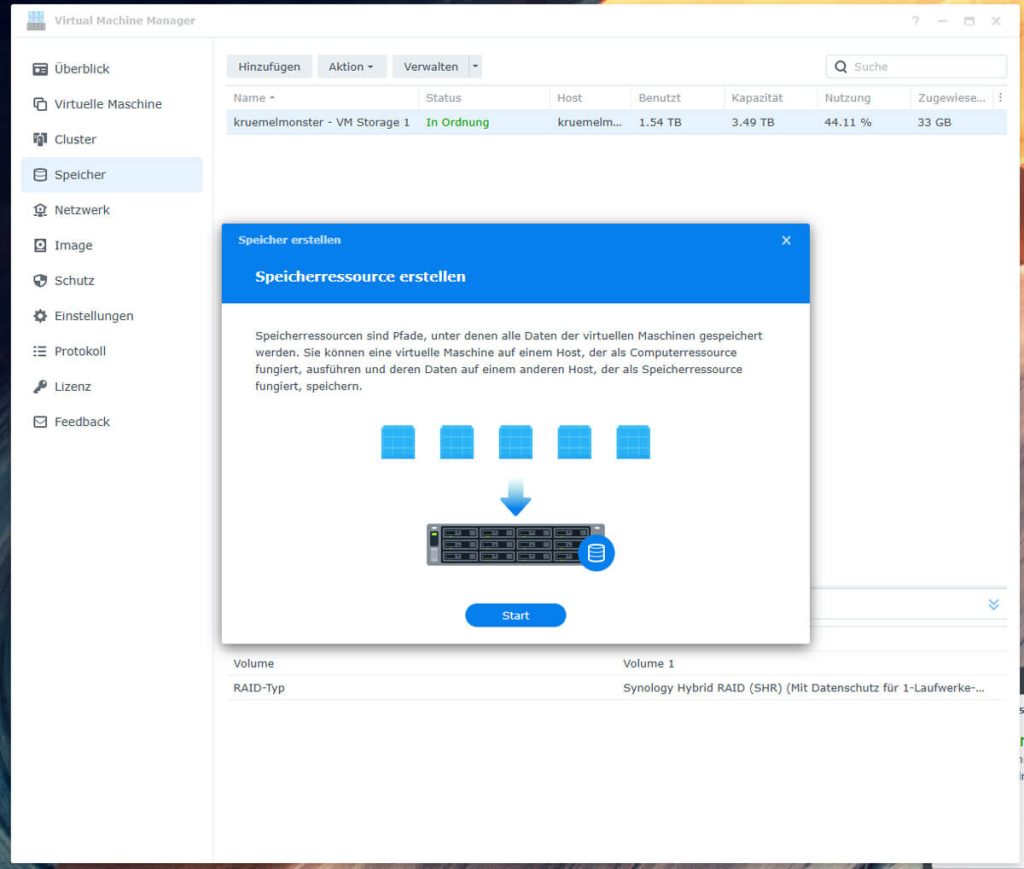The height and width of the screenshot is (869, 1024).
Task: Select the kruemelmonster VM Storage 1 row
Action: tap(321, 122)
